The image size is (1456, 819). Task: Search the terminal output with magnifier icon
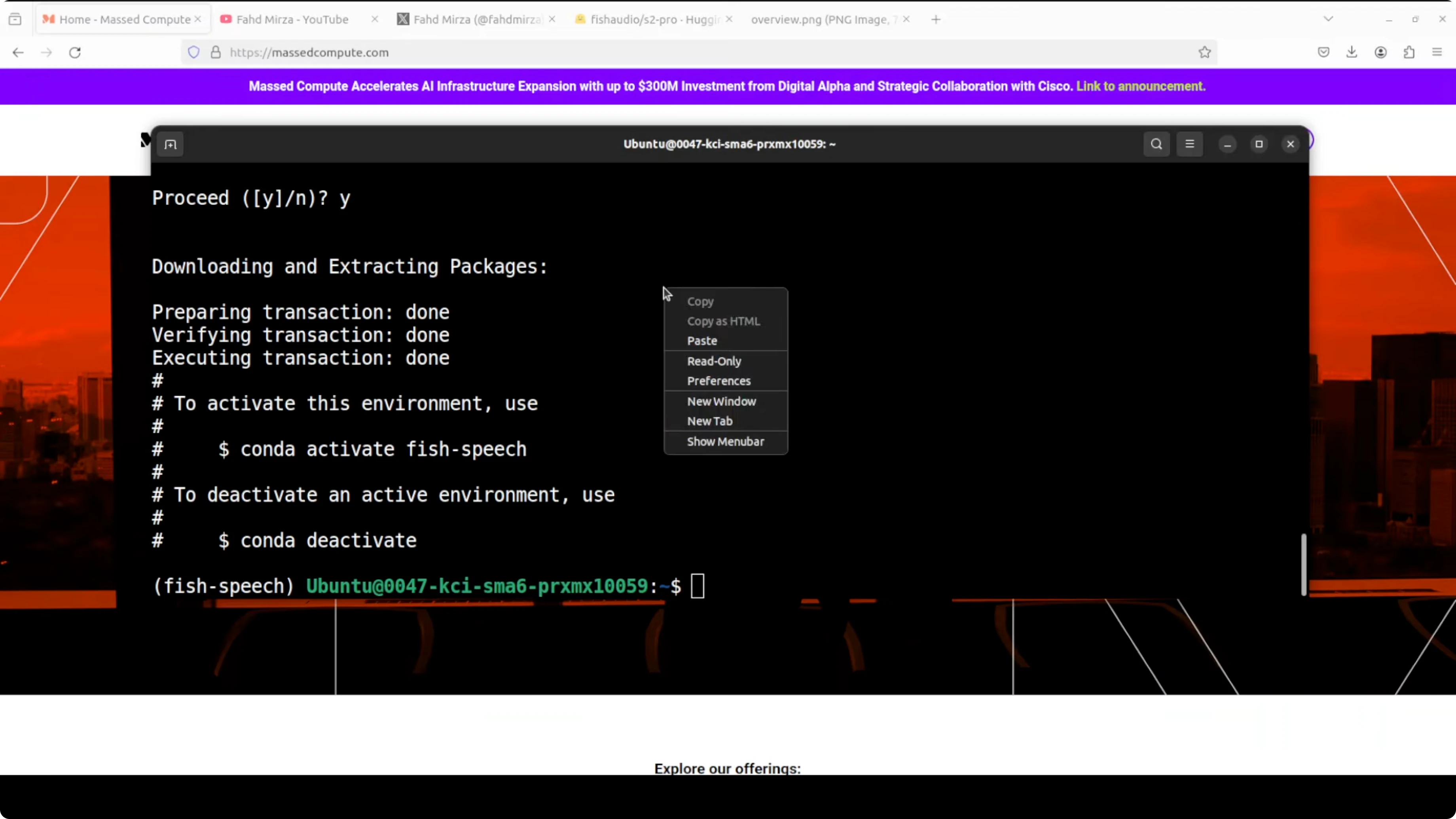pos(1156,144)
